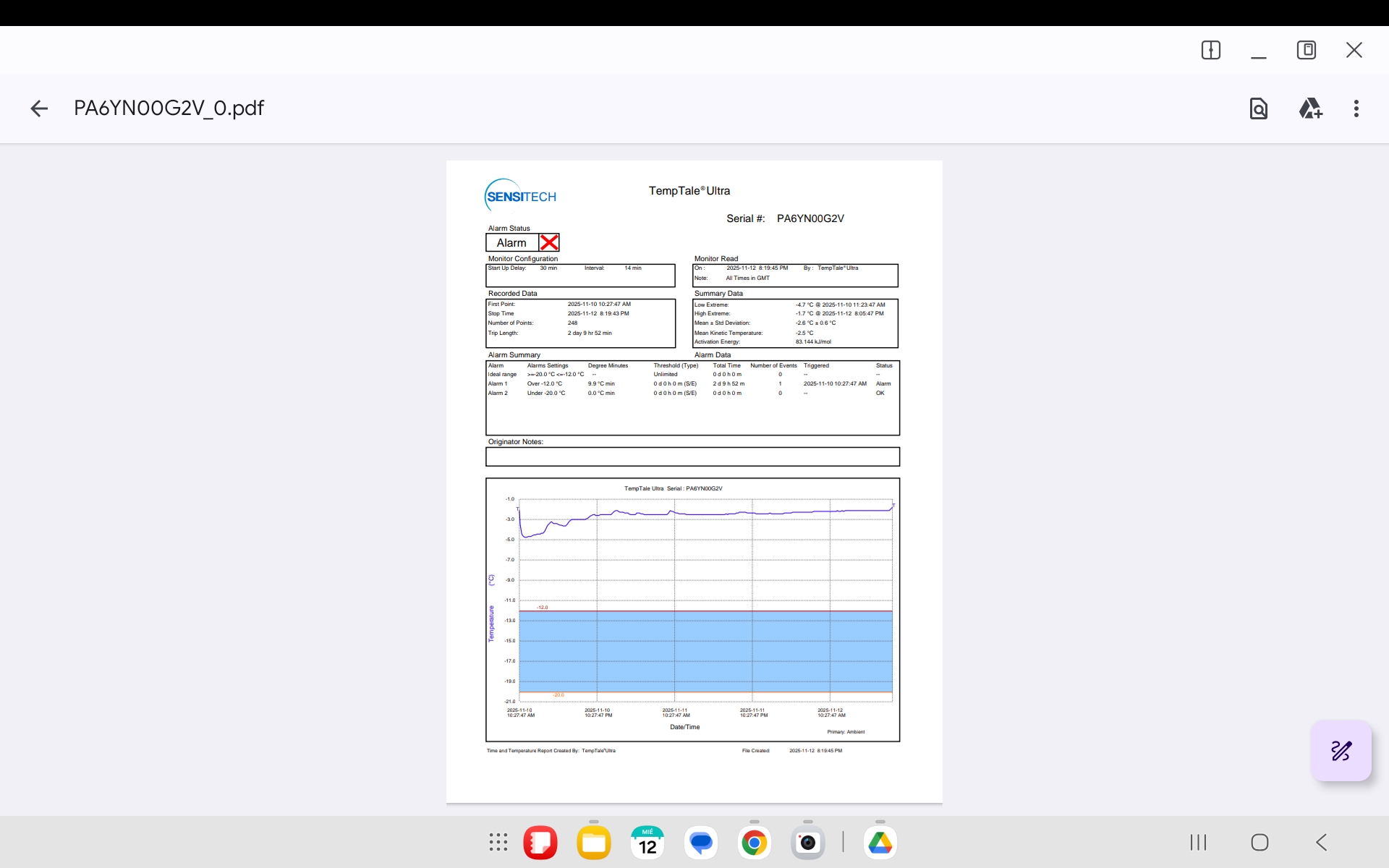Open the calendar app showing 12

coord(647,842)
